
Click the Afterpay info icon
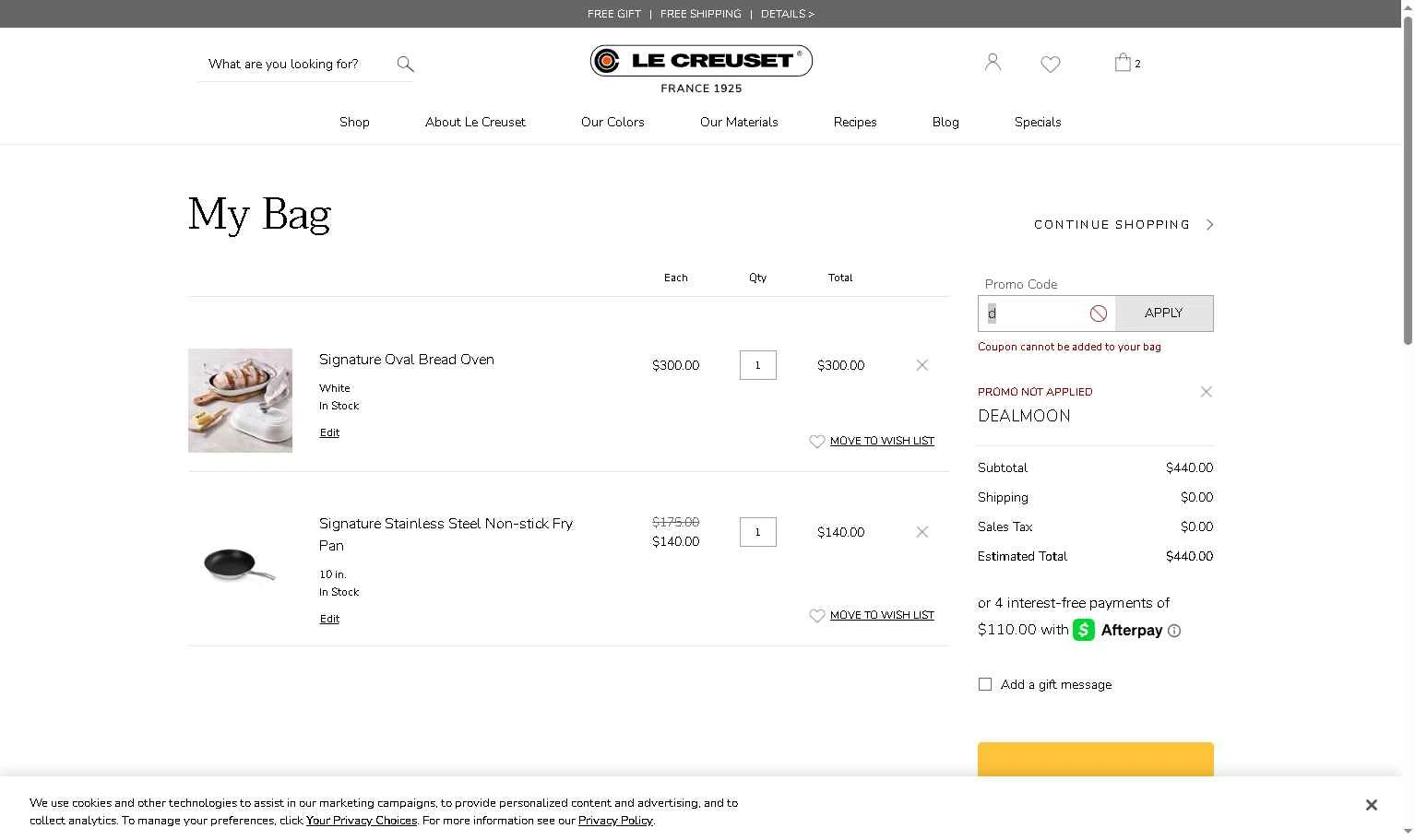point(1174,631)
